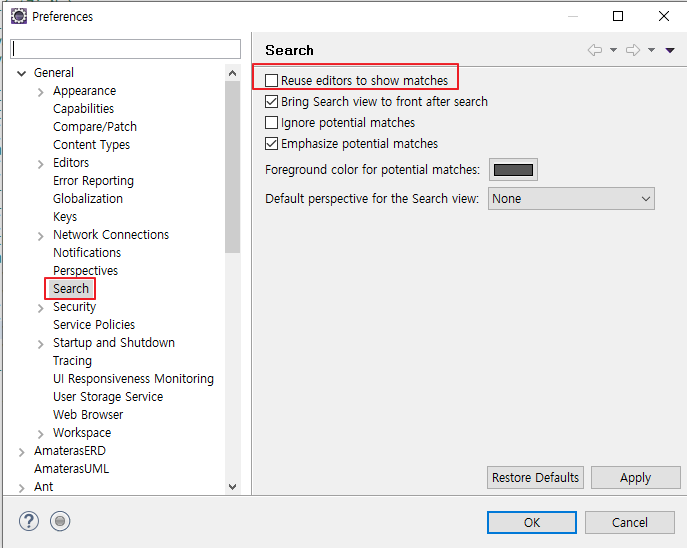Open Service Policies page
687x548 pixels.
point(94,325)
